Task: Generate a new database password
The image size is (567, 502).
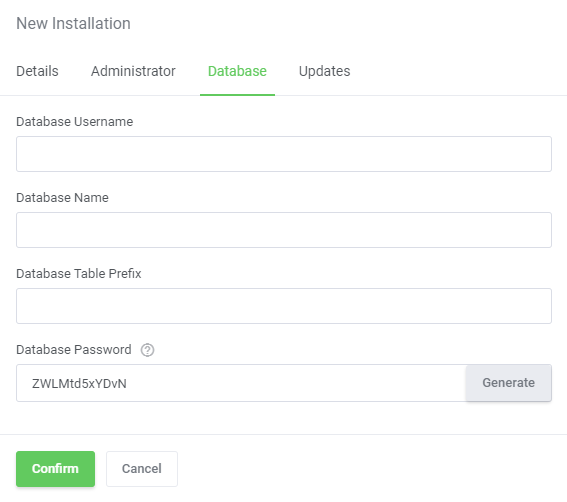Action: pos(508,383)
